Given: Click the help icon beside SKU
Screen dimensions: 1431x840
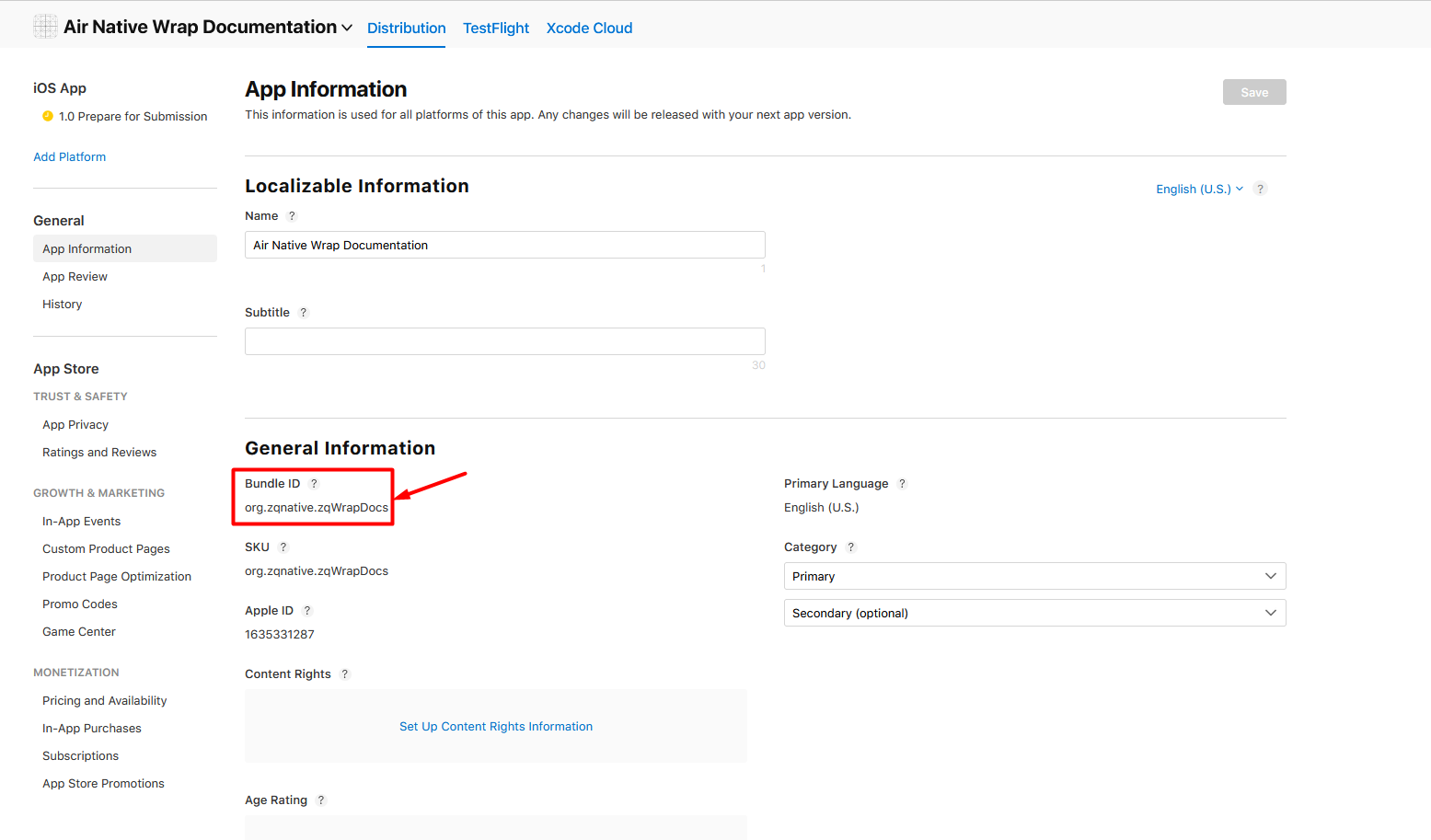Looking at the screenshot, I should pyautogui.click(x=283, y=547).
